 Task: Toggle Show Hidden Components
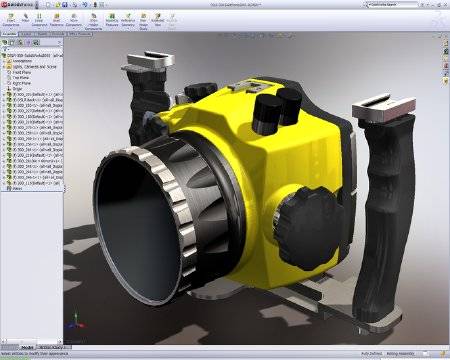94,22
